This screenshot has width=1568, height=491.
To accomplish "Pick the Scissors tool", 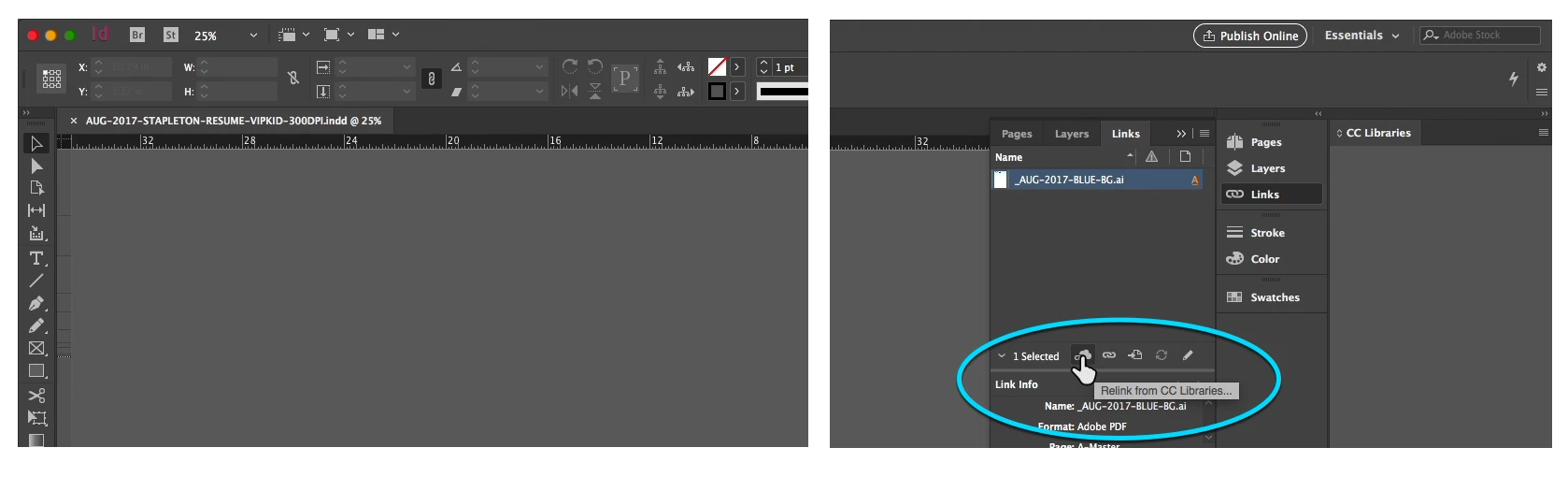I will click(x=36, y=395).
